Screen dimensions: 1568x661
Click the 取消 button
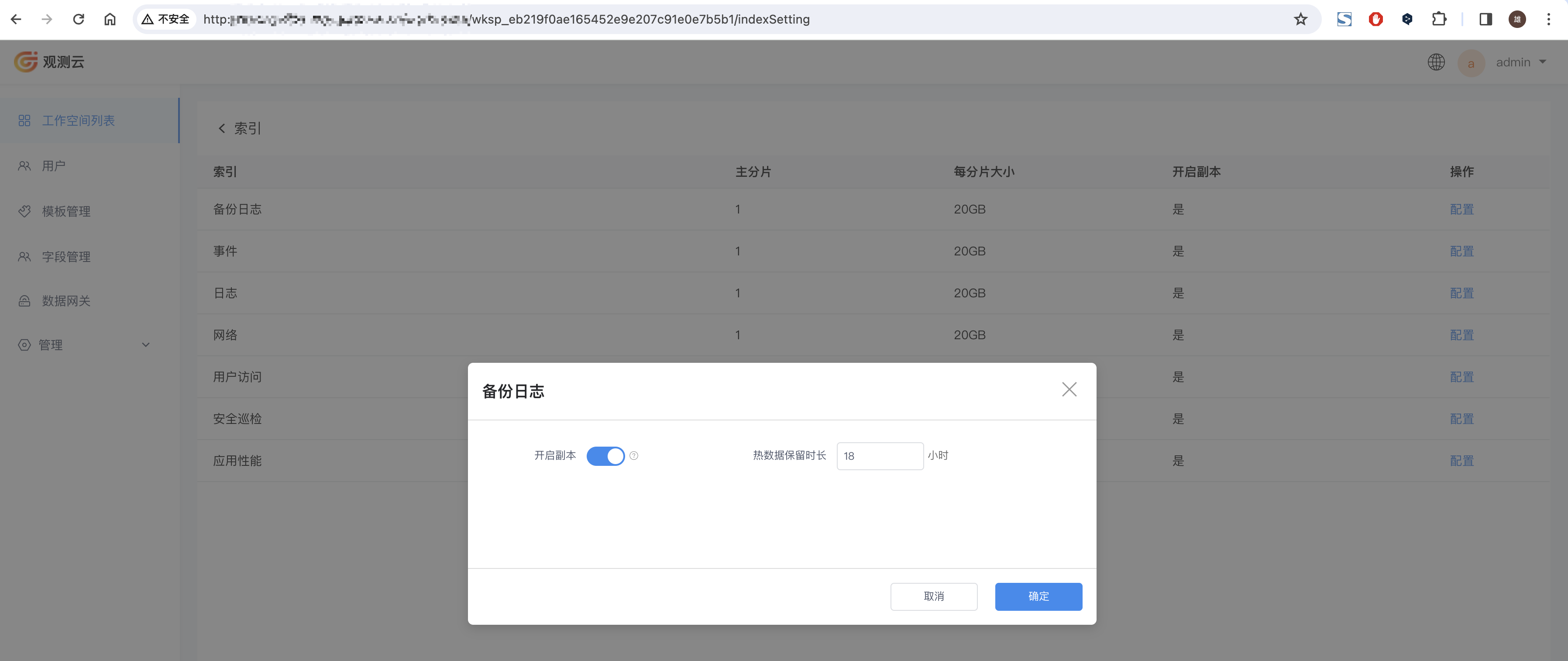(934, 596)
